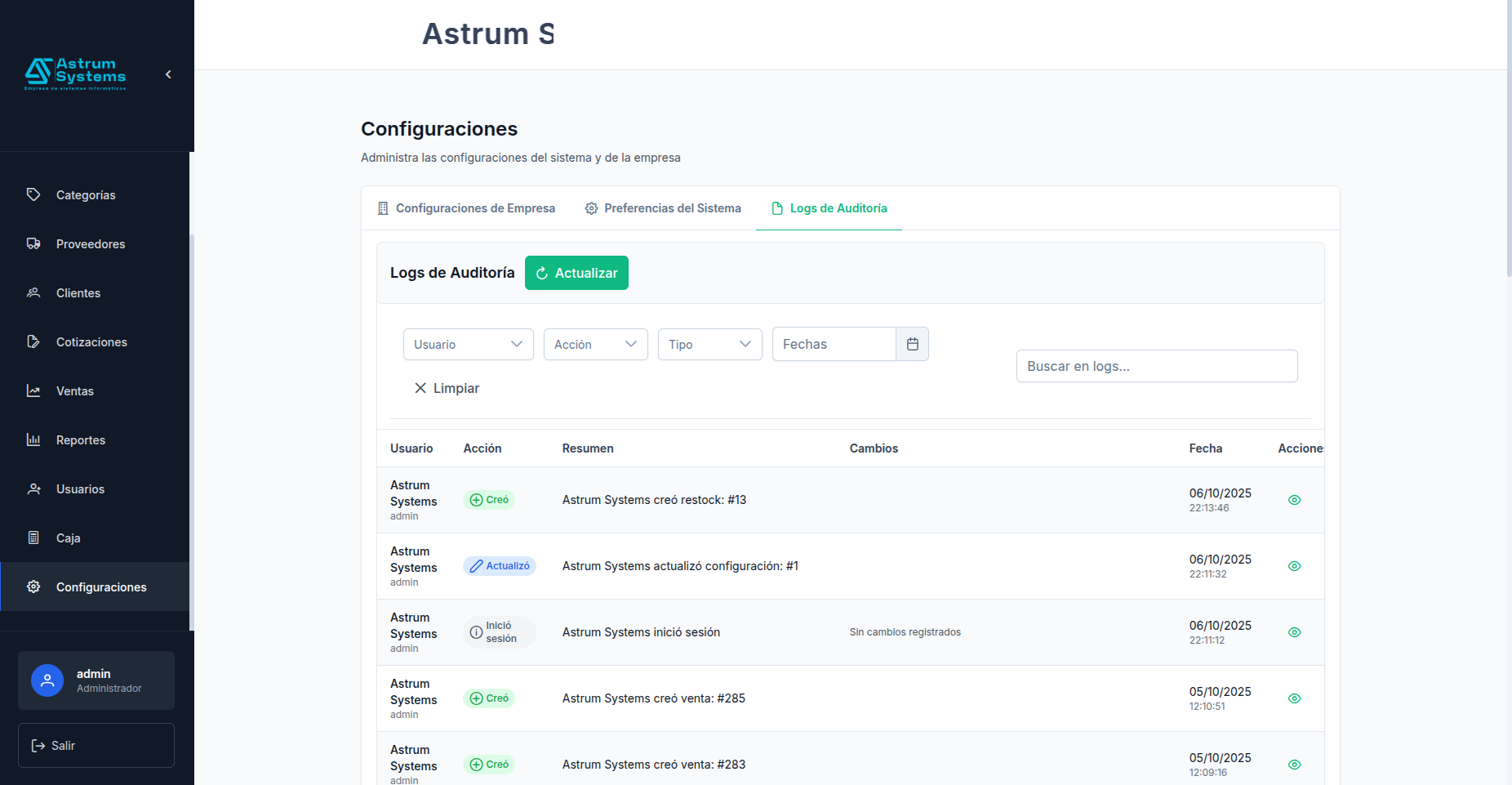View details of configuración #1 update log
The image size is (1512, 785).
[1294, 566]
